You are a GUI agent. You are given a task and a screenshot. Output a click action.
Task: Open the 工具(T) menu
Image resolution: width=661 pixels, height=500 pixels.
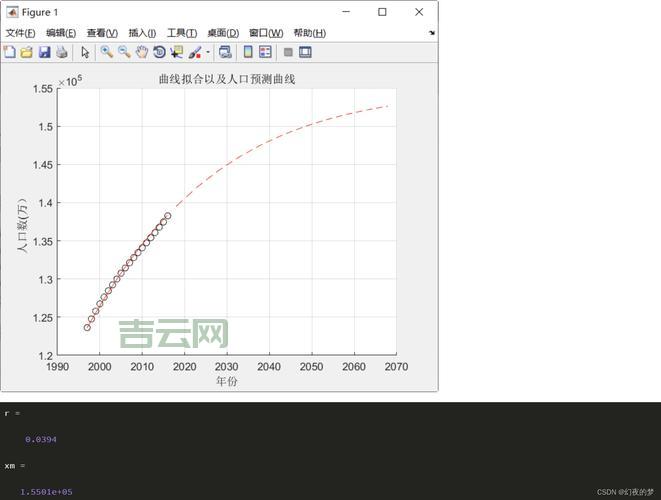(182, 33)
